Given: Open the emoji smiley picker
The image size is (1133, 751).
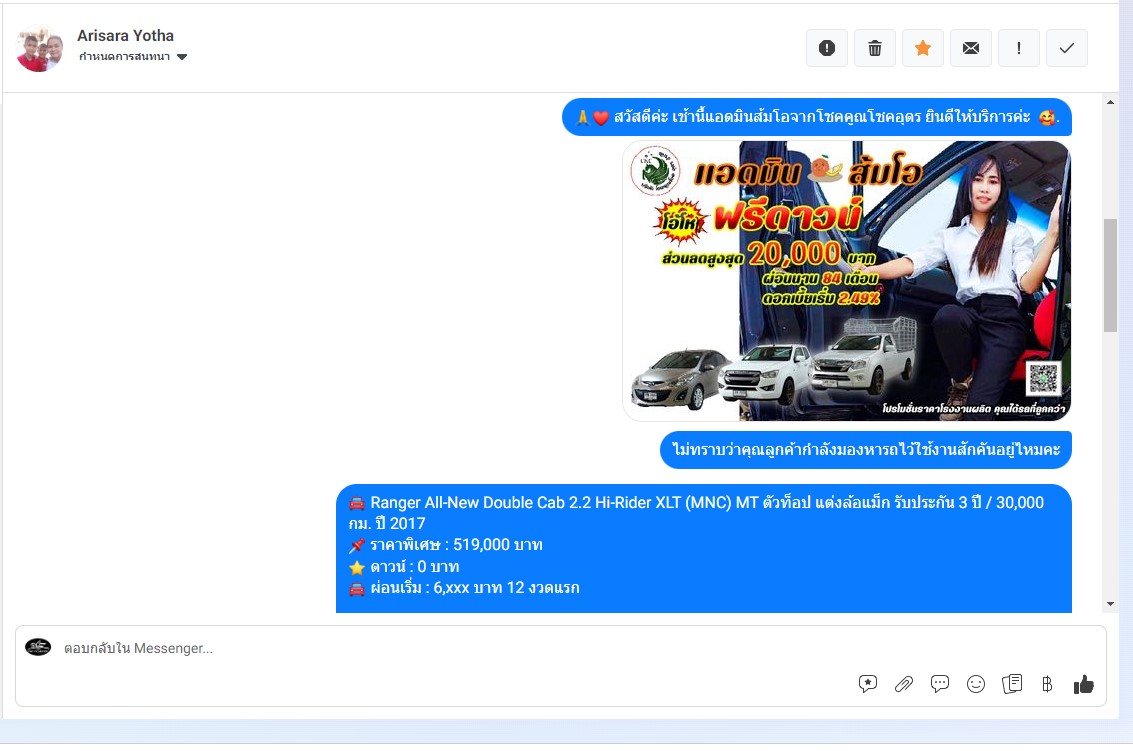Looking at the screenshot, I should (x=975, y=684).
